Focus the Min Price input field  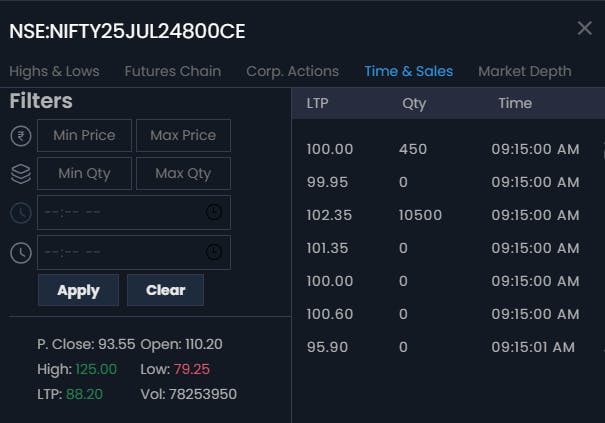tap(84, 135)
